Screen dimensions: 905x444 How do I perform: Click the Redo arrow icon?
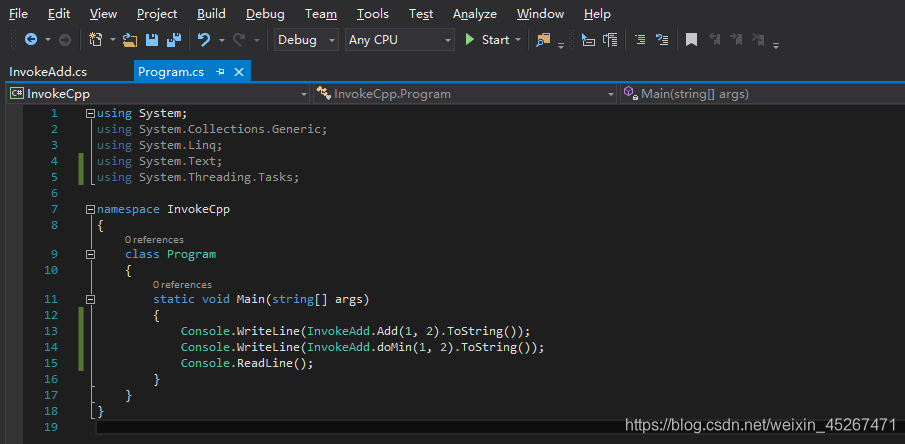239,40
